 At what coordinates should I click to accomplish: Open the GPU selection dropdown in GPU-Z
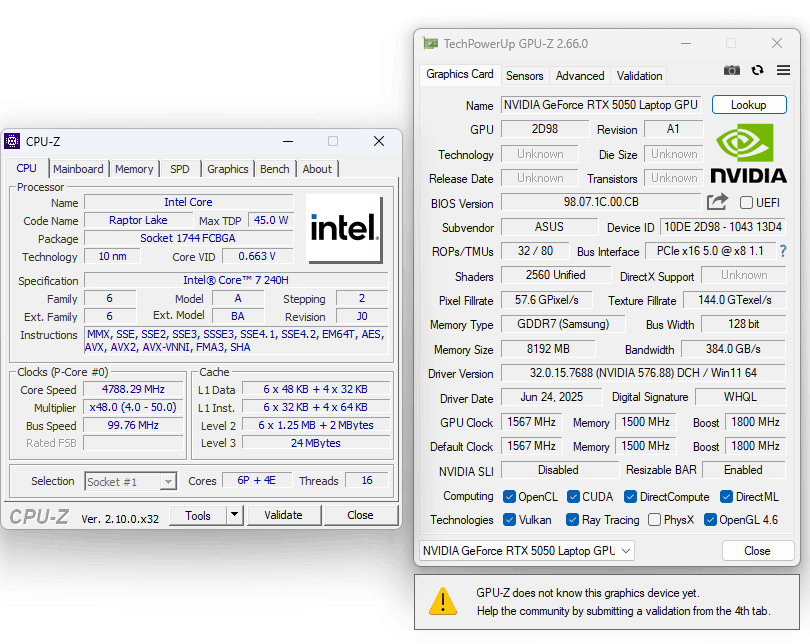(526, 551)
